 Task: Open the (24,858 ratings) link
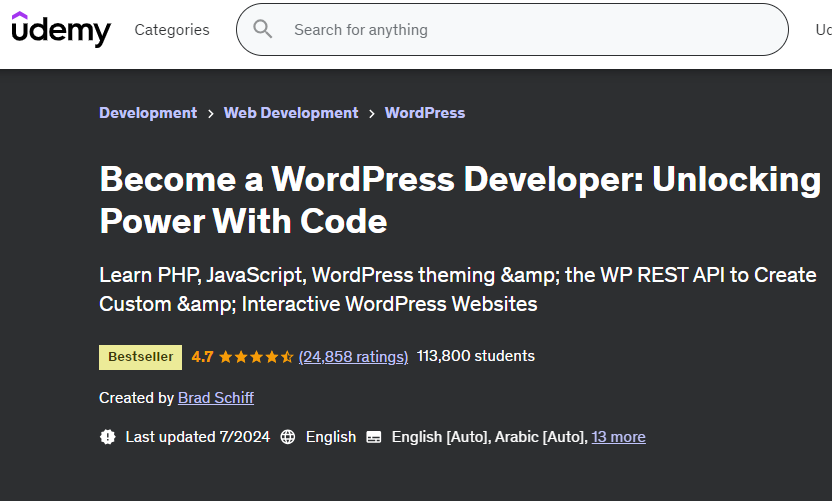(353, 356)
